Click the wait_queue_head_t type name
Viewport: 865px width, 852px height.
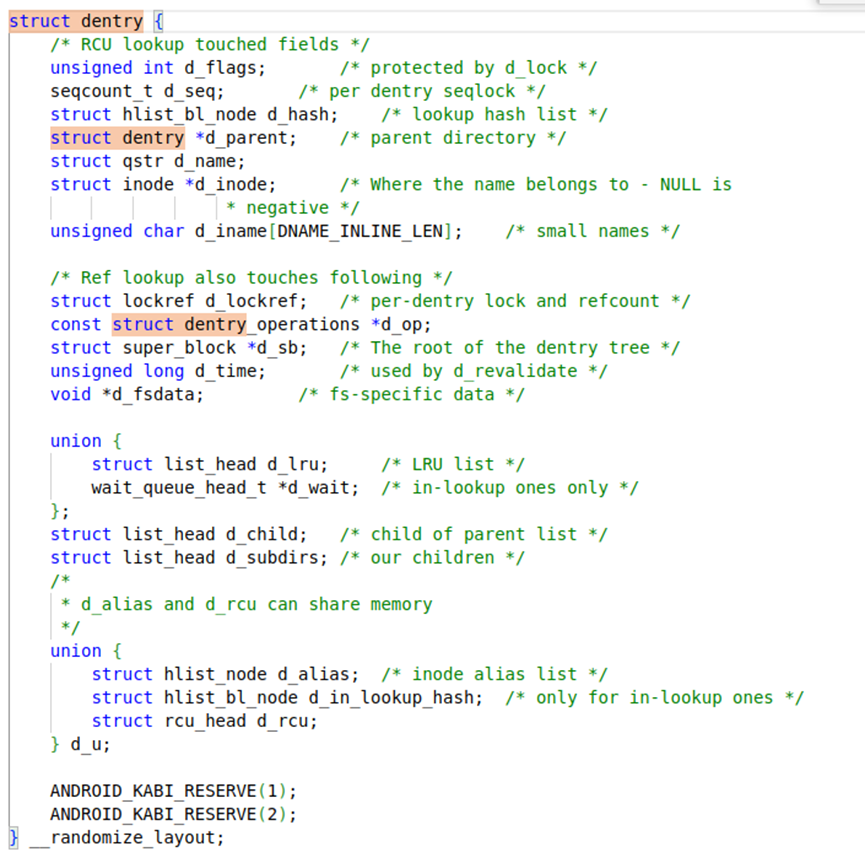coord(179,488)
